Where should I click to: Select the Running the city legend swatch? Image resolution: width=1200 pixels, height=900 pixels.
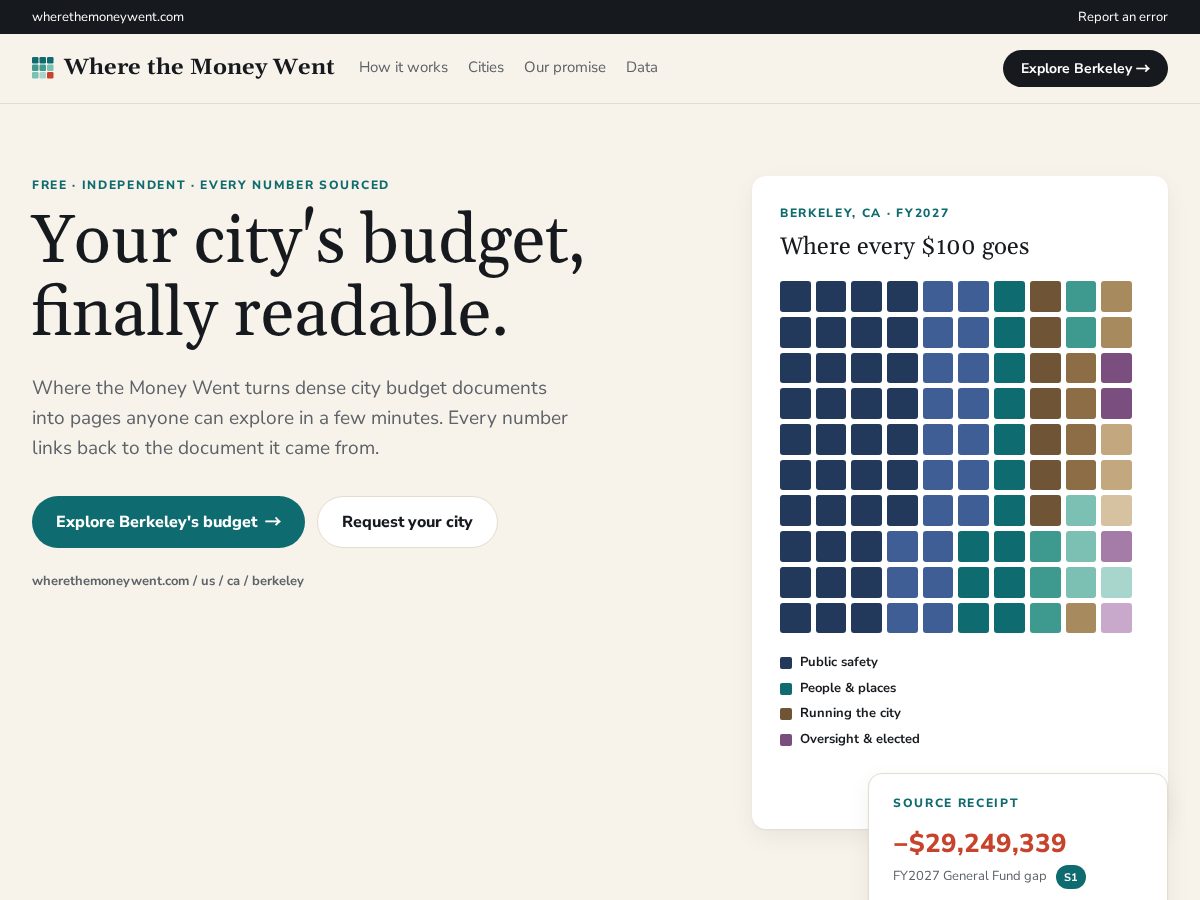tap(786, 714)
